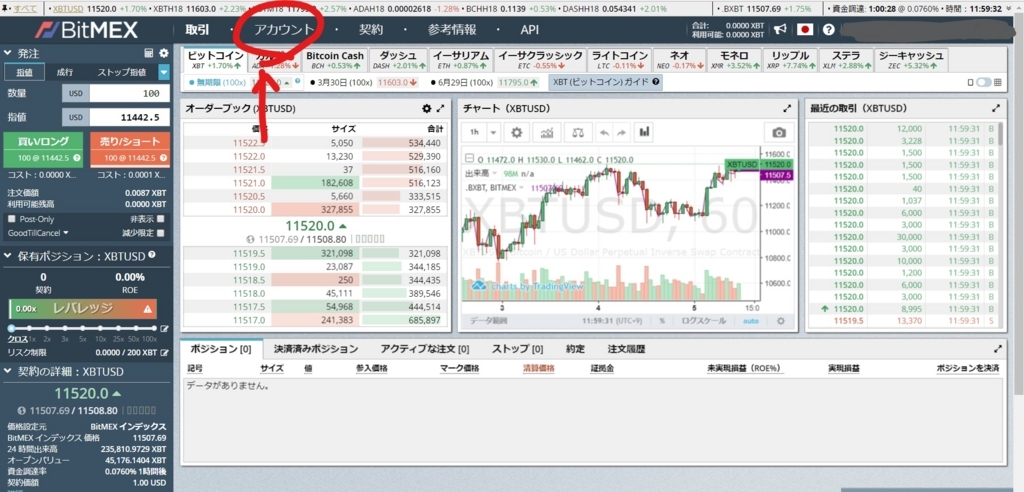
Task: Open the 取引 menu
Action: coord(197,29)
